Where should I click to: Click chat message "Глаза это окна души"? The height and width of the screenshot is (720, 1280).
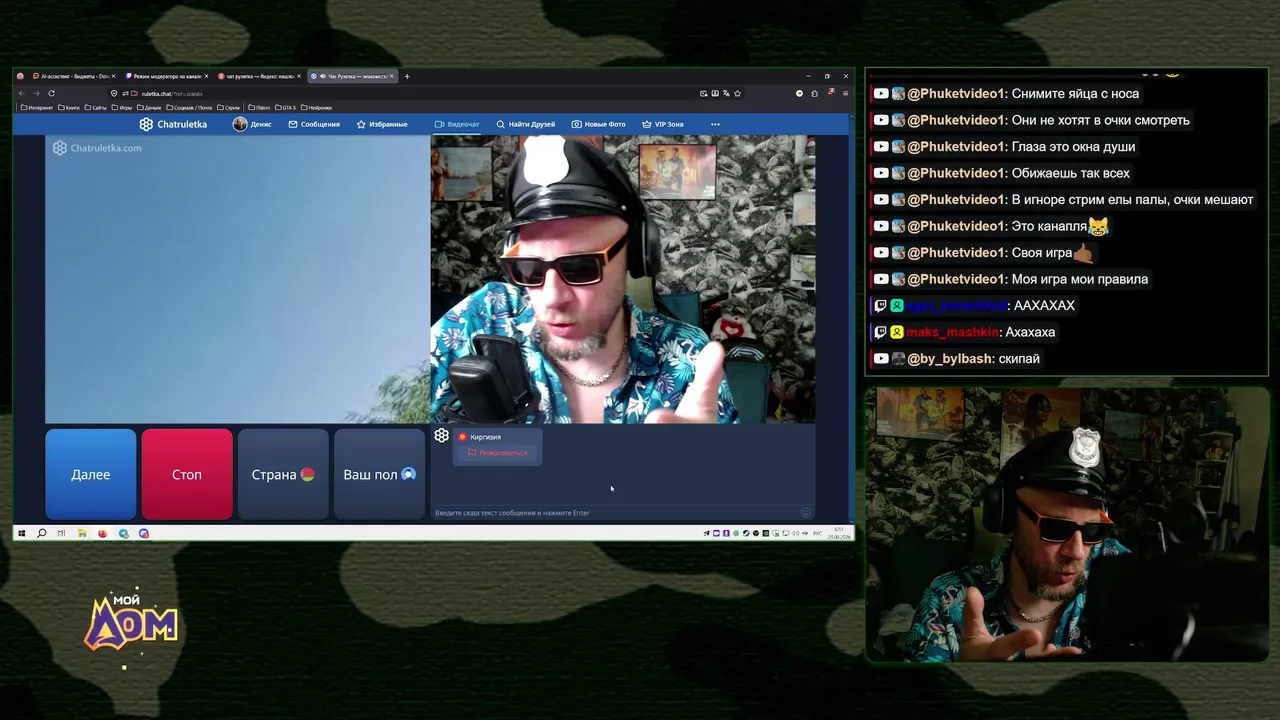tap(1073, 146)
